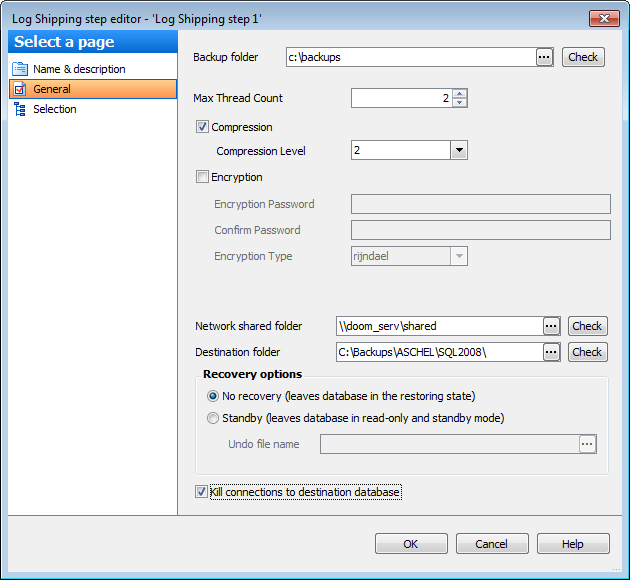This screenshot has width=630, height=580.
Task: Close the Log Shipping step editor window
Action: coord(604,18)
